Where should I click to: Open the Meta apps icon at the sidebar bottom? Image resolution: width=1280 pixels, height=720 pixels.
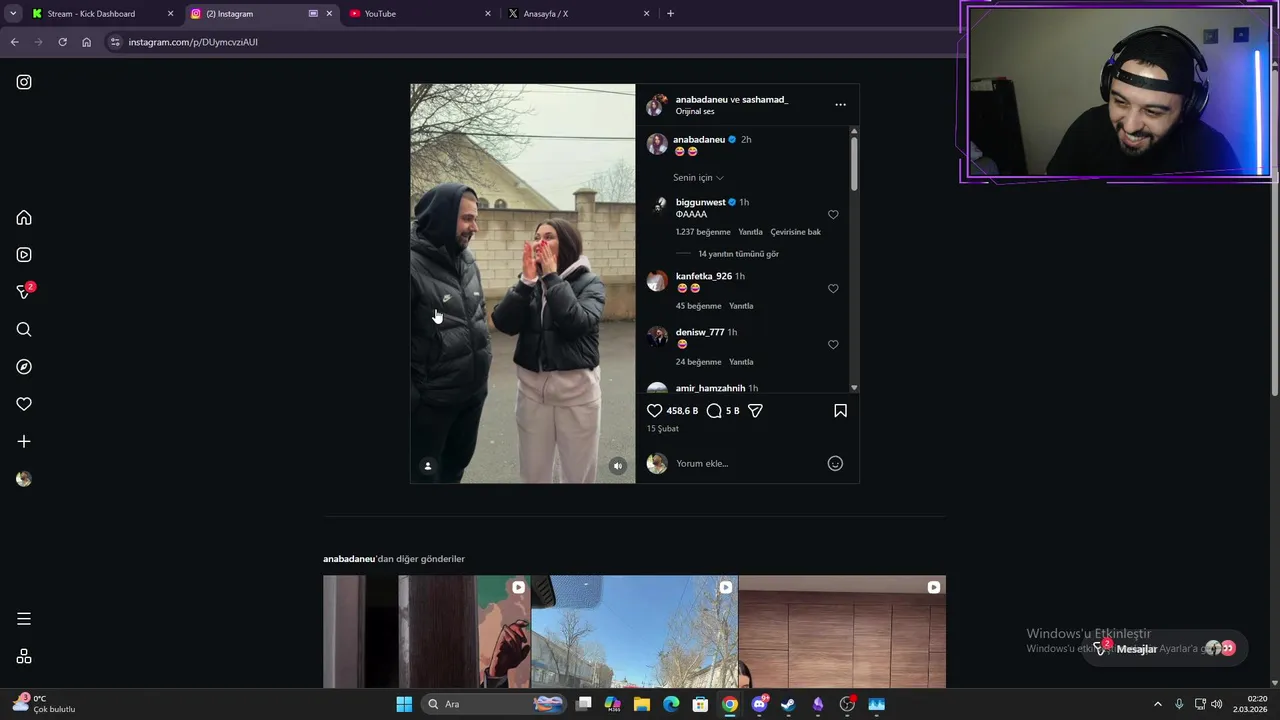(x=24, y=657)
